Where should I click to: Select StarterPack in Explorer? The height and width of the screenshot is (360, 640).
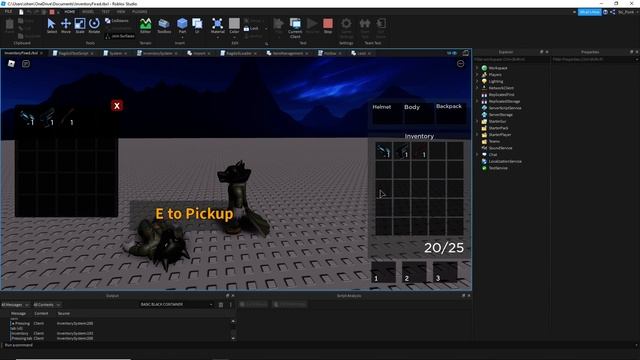498,128
